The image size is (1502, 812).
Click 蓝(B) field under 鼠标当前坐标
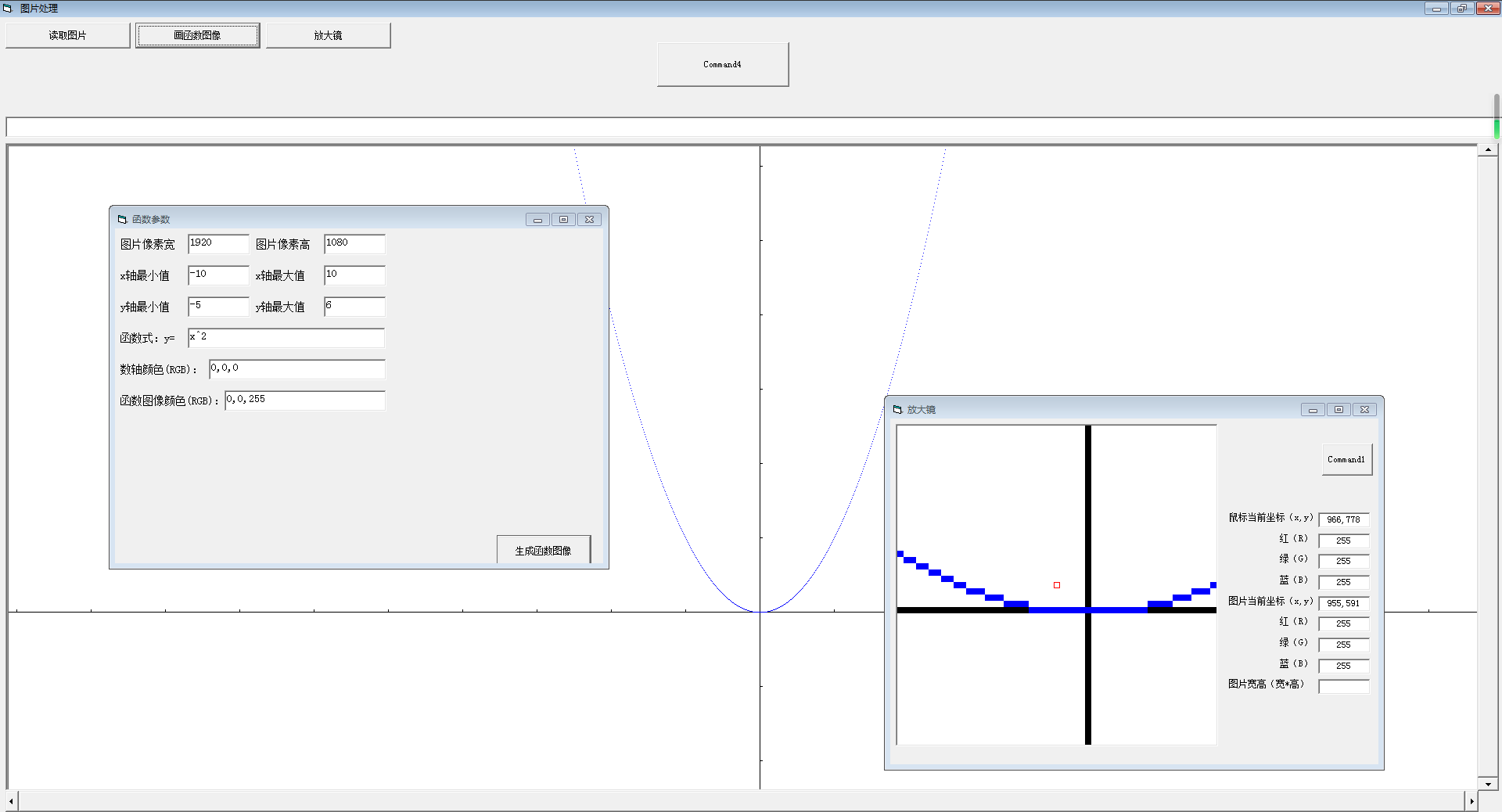coord(1344,582)
